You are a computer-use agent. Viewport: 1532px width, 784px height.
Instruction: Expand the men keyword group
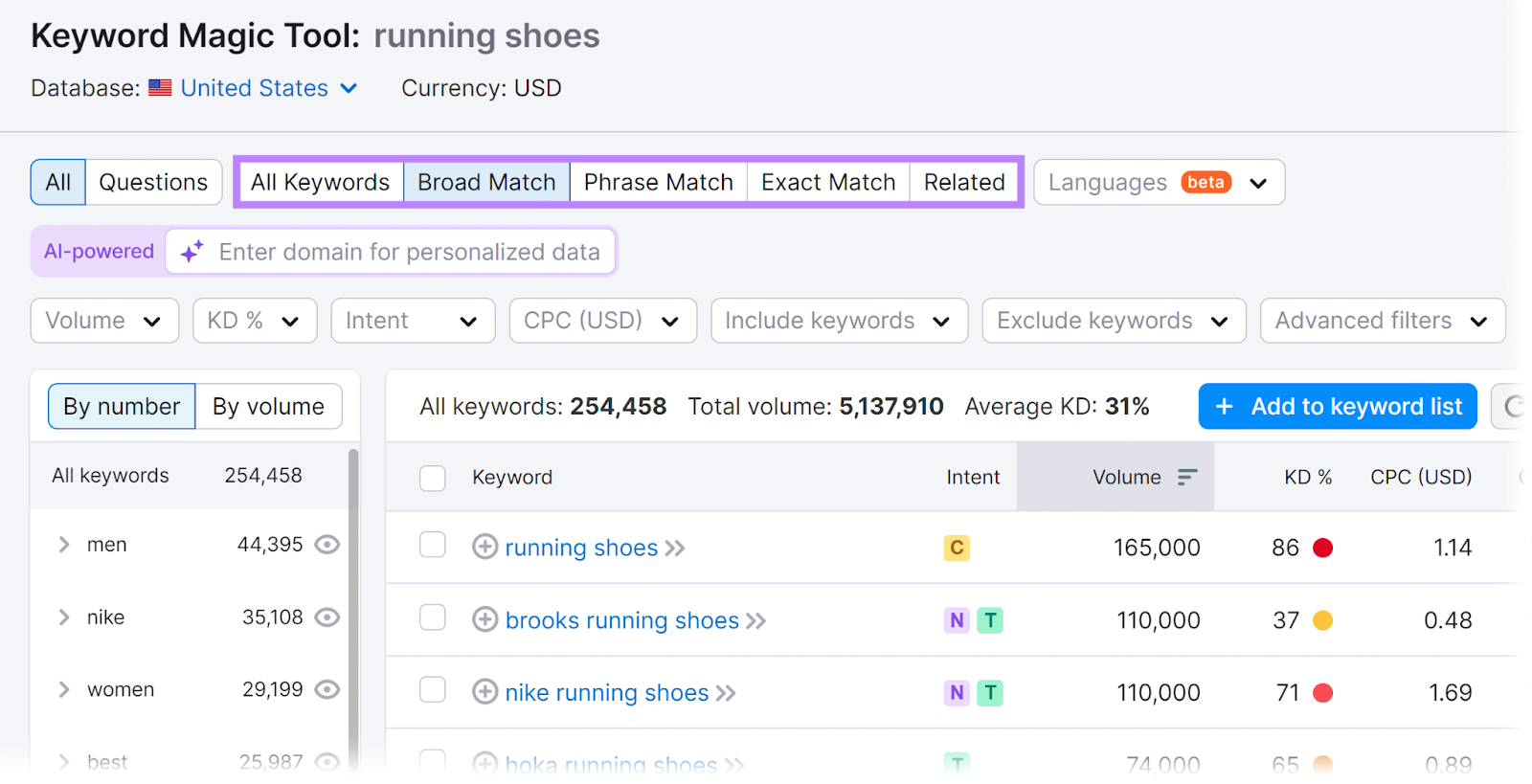point(64,545)
